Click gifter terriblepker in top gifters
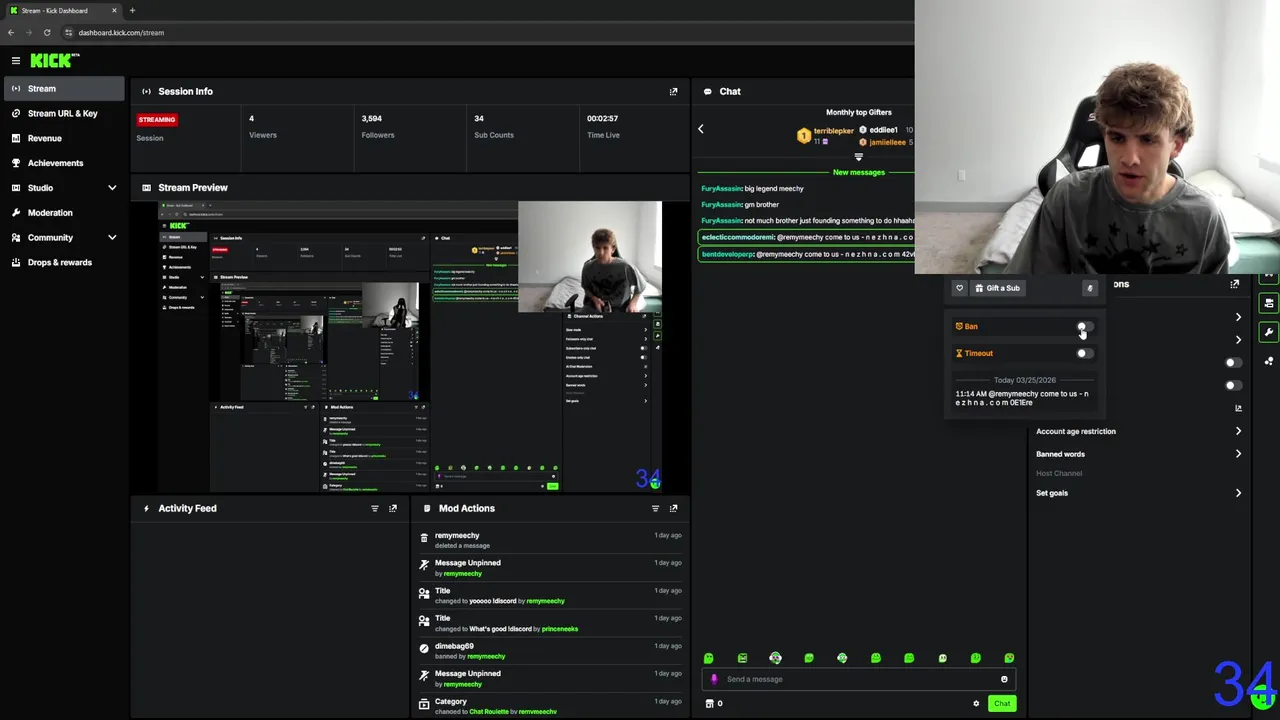 click(x=834, y=131)
